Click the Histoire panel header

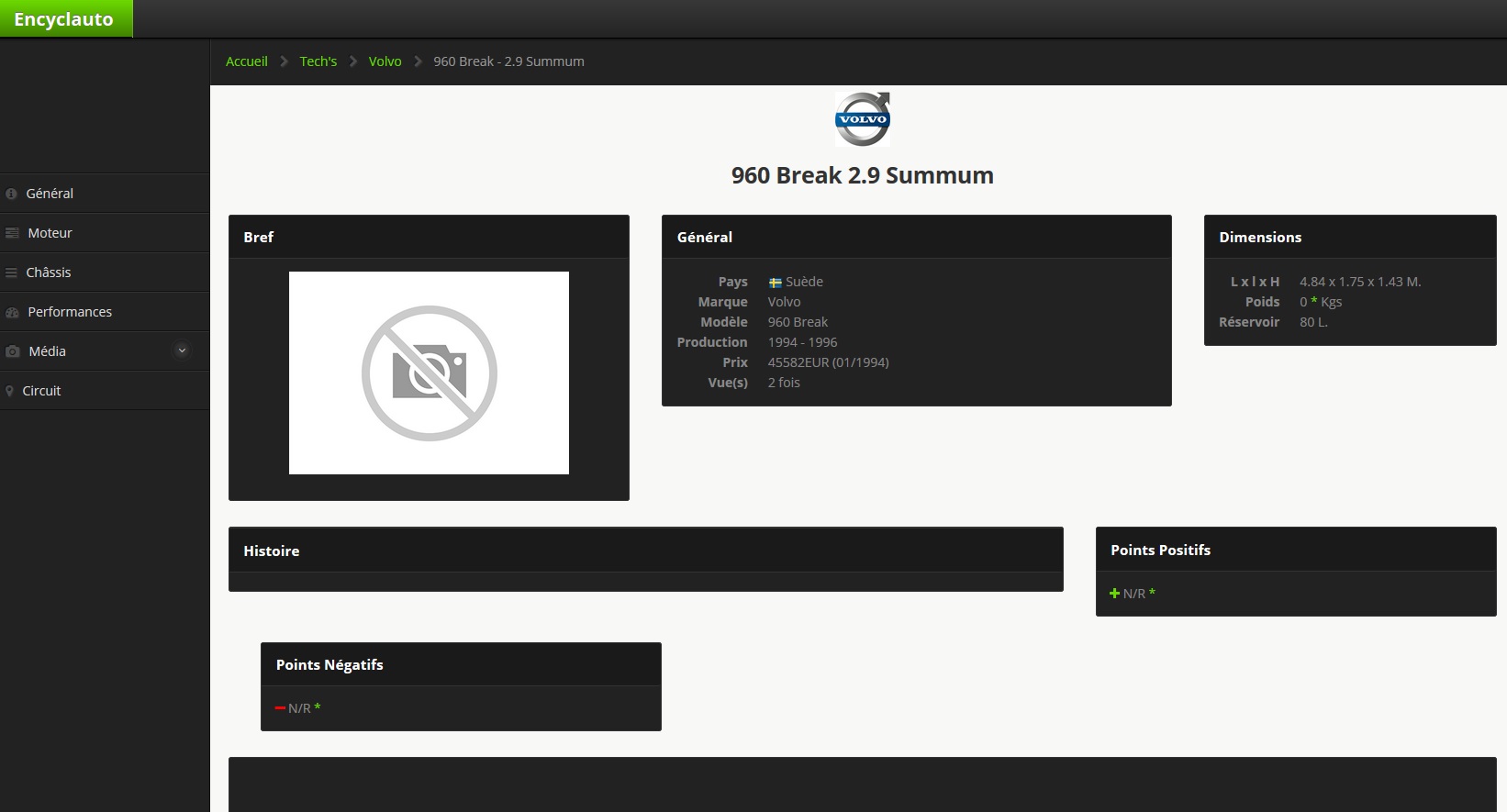pos(646,551)
